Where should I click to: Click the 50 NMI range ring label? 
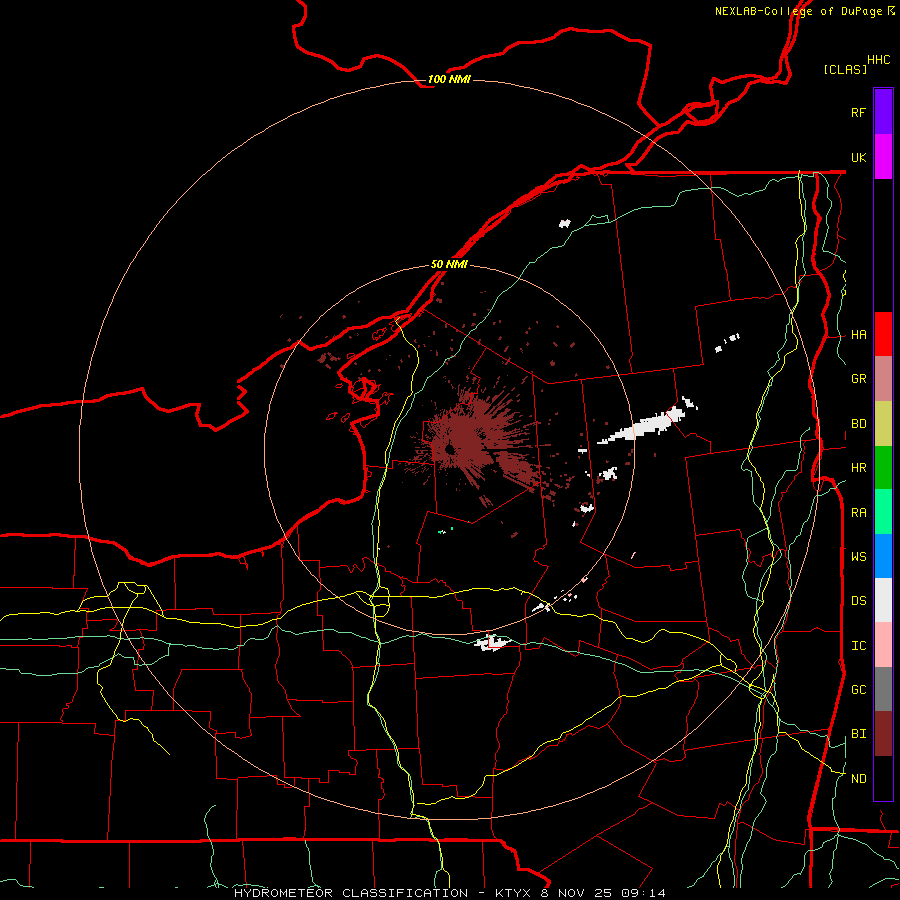(x=449, y=264)
